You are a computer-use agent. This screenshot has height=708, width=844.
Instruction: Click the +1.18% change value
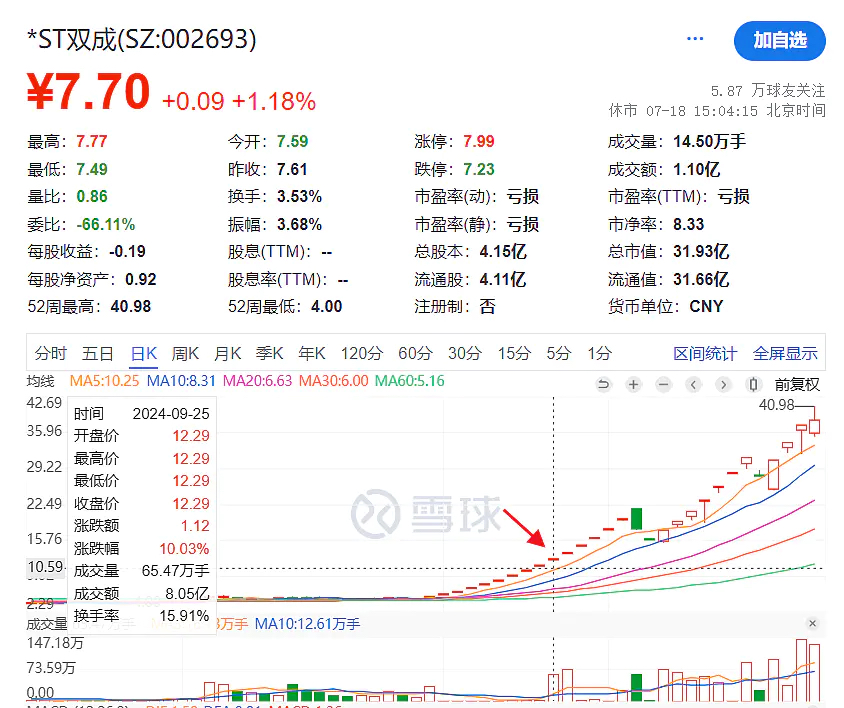pyautogui.click(x=274, y=101)
